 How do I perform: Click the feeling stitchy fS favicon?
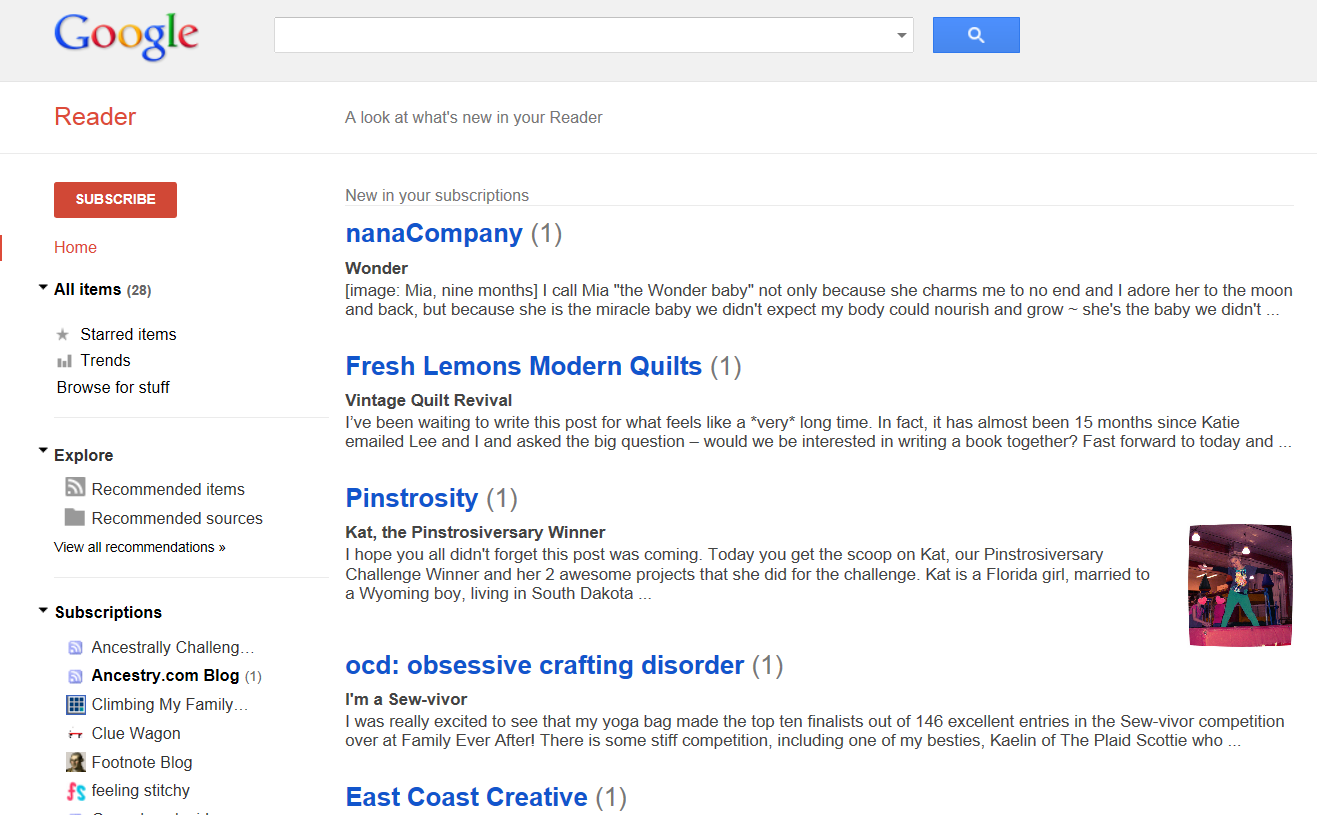tap(75, 790)
